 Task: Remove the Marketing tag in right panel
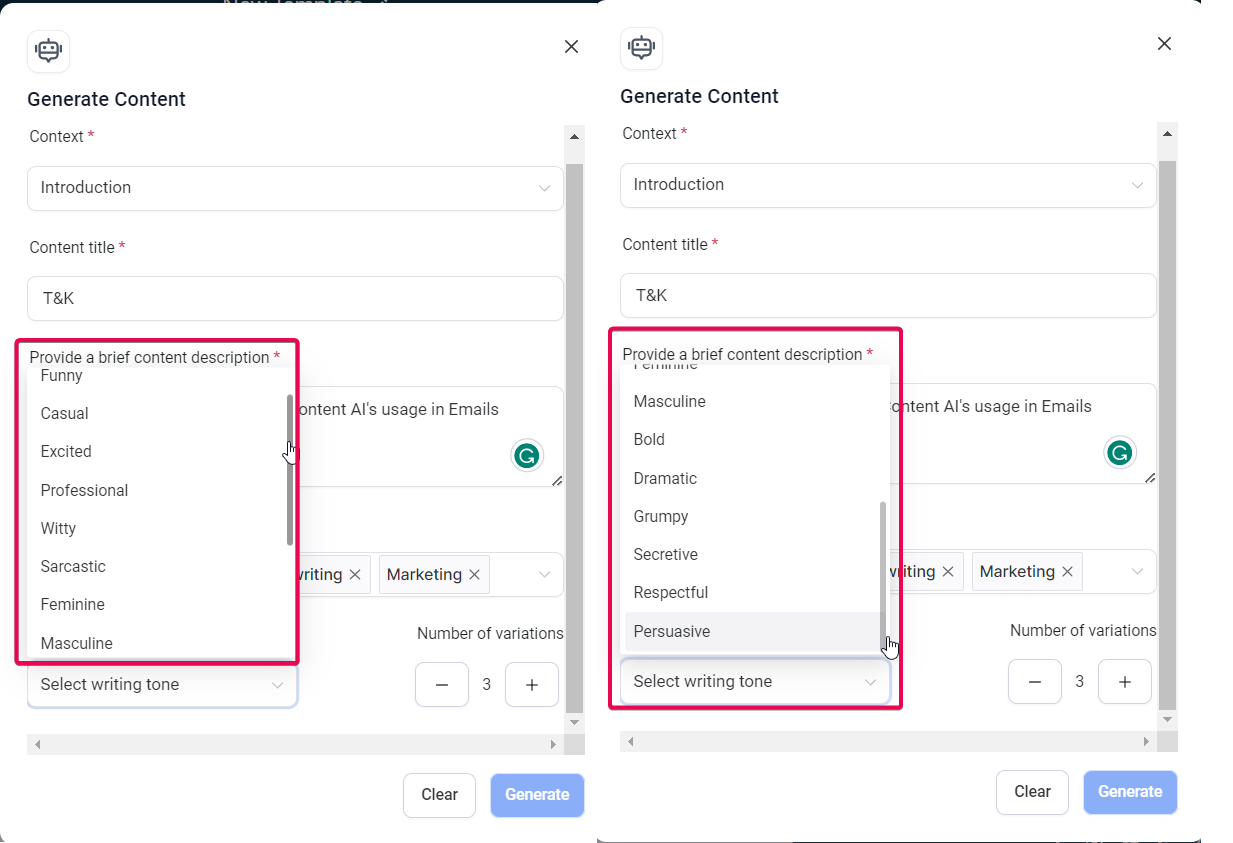[x=1068, y=572]
